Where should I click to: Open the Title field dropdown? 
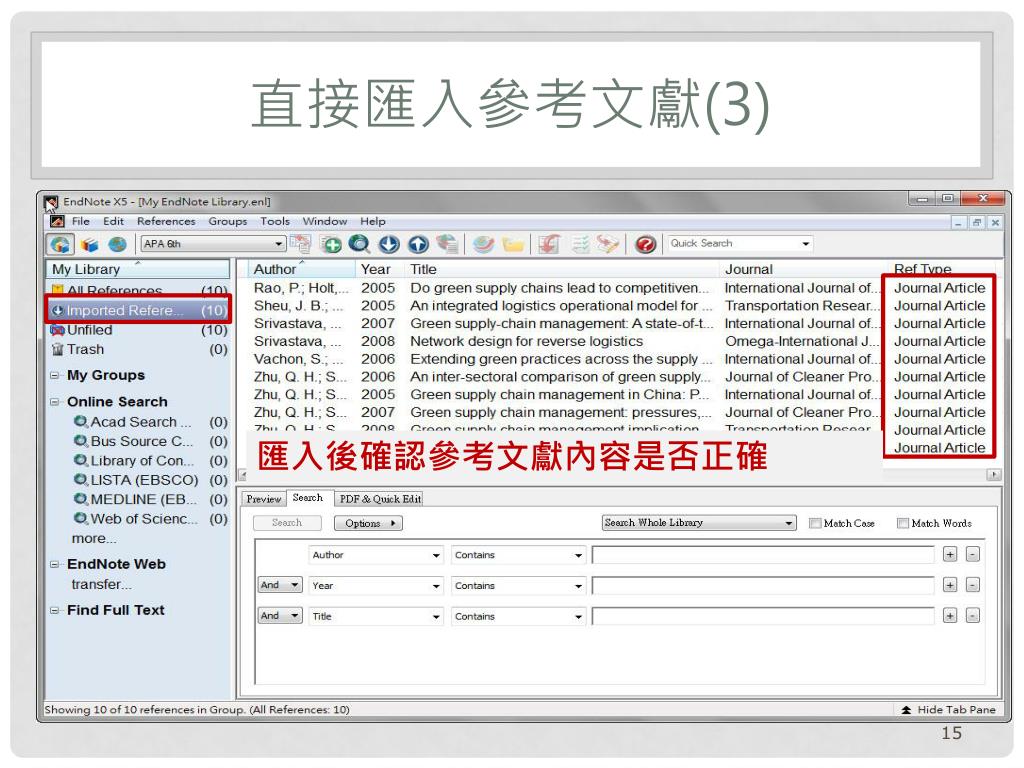(x=376, y=616)
